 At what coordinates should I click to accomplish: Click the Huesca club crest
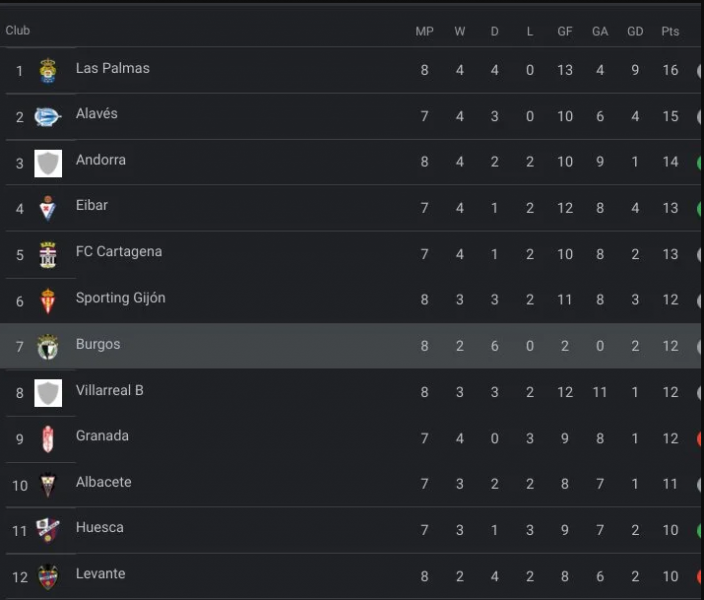[48, 530]
